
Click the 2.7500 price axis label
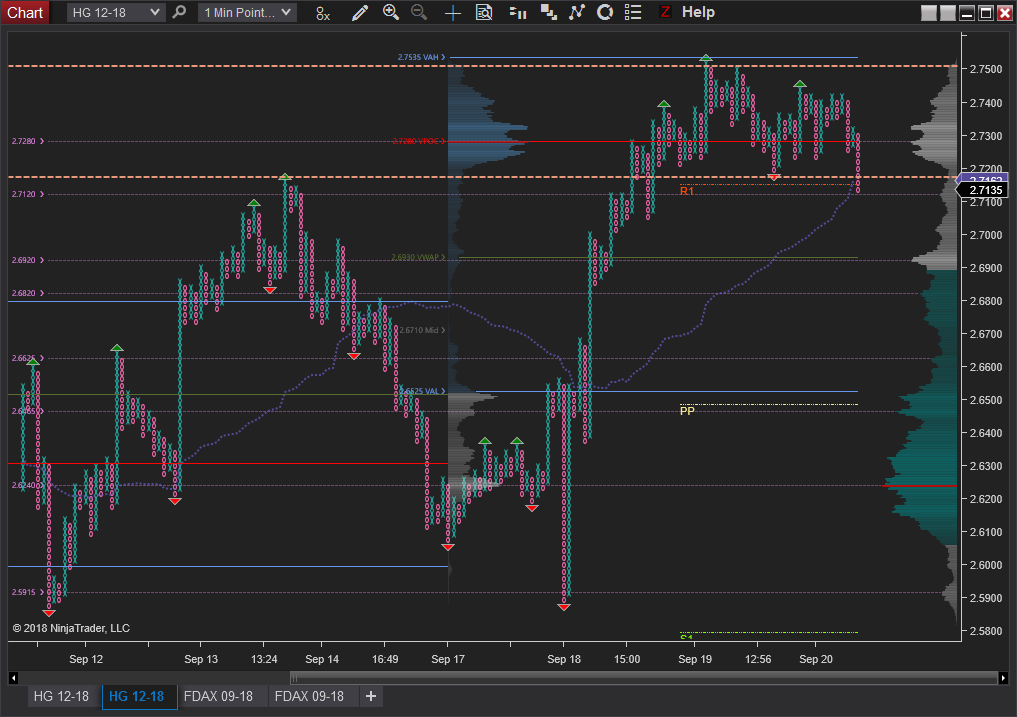(985, 69)
